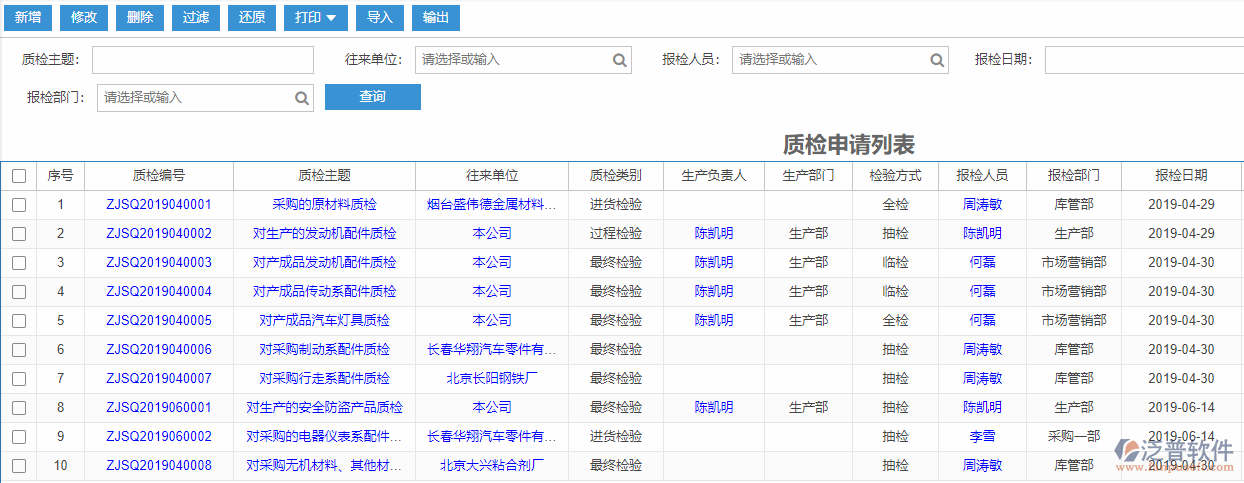
Task: Check the box for row ZJSQ2019040001
Action: pos(19,205)
